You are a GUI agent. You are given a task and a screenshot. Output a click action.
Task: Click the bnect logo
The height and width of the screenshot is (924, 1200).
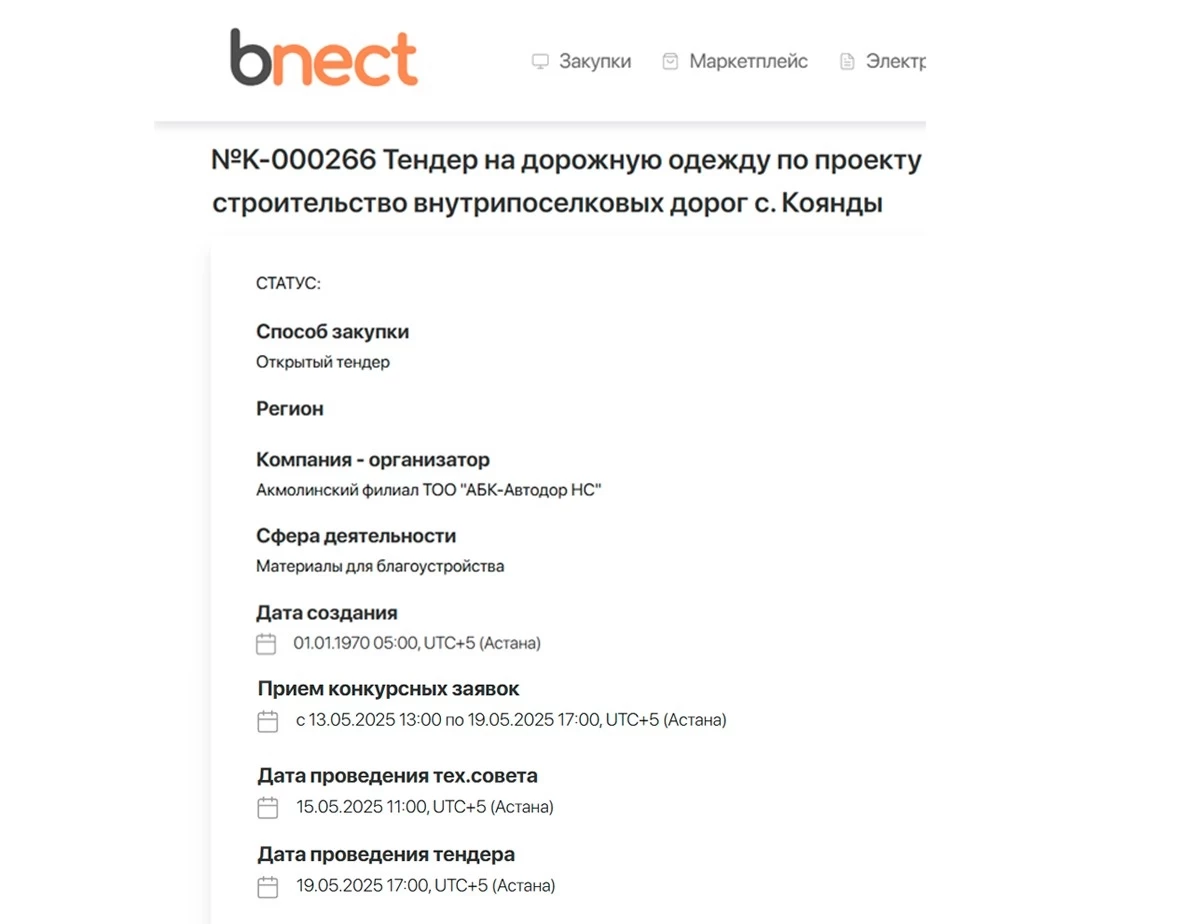pos(323,57)
